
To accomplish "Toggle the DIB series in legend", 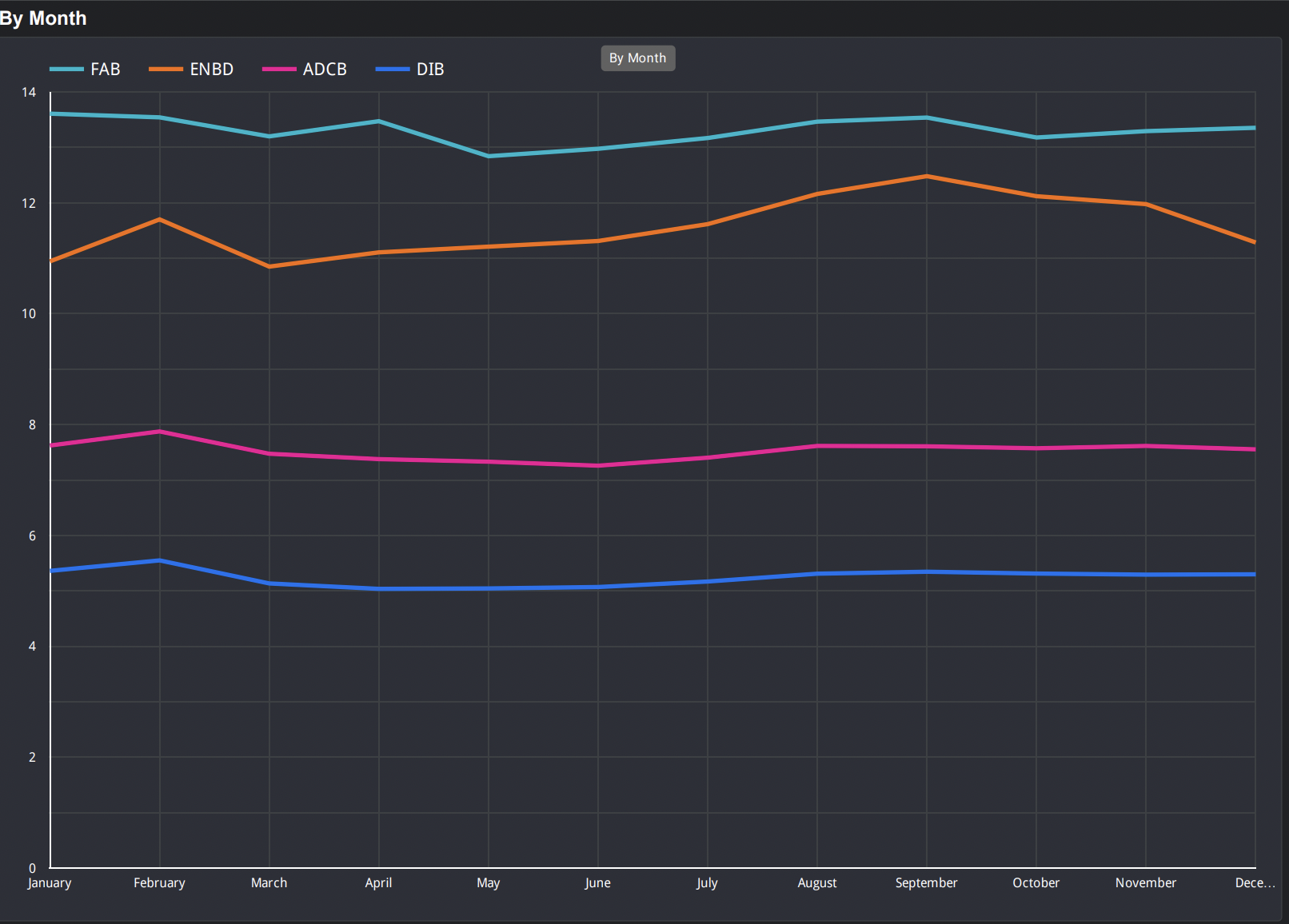I will [409, 70].
